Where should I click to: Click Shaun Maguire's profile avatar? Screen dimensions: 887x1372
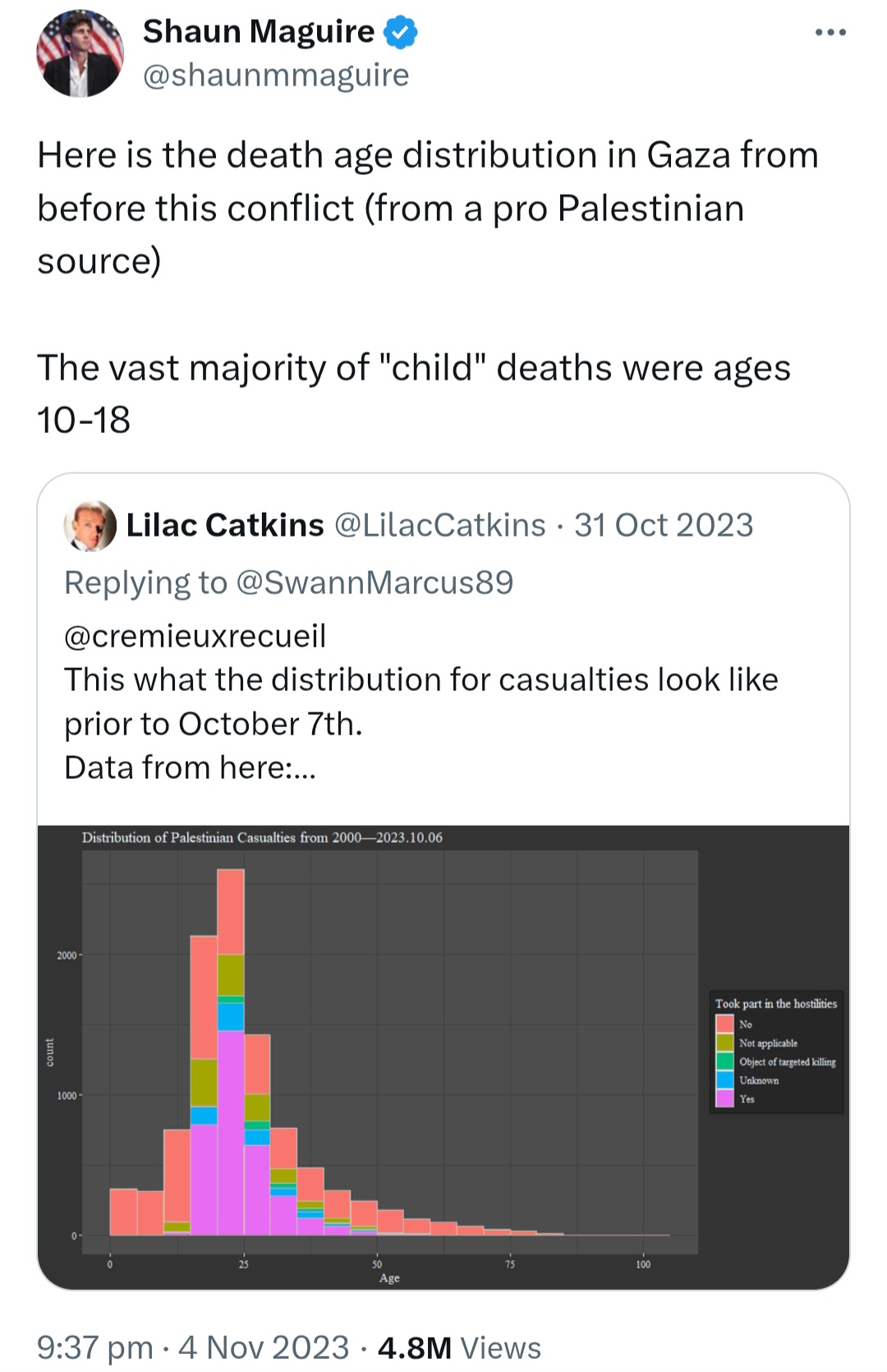tap(80, 53)
